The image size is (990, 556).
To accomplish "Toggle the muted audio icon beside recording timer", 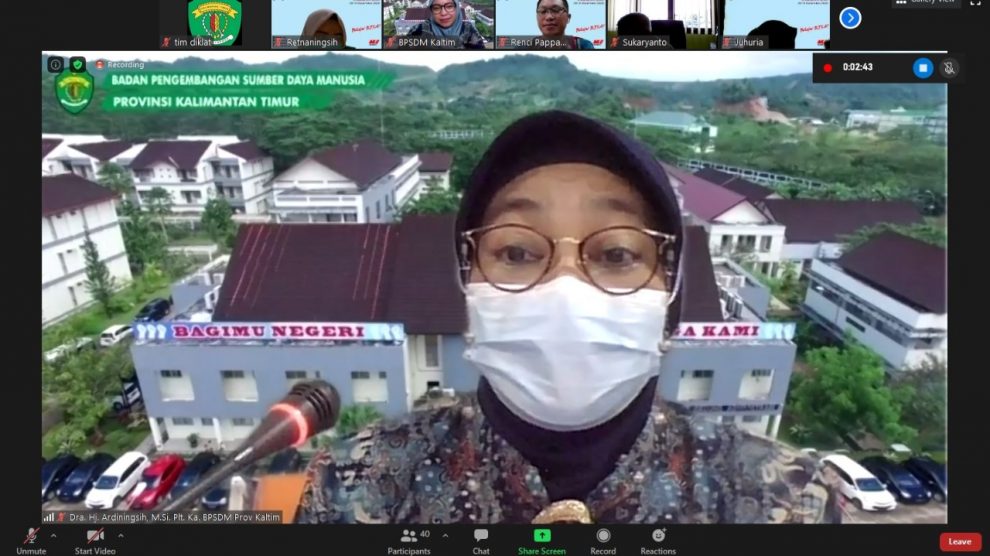I will (949, 67).
